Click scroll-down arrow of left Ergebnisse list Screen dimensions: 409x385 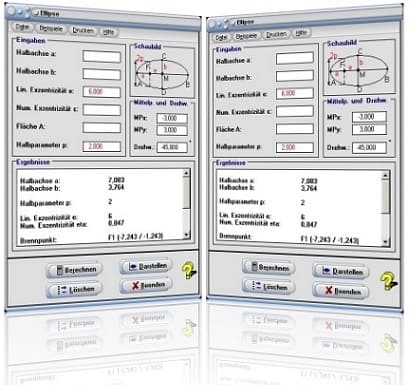pyautogui.click(x=186, y=235)
